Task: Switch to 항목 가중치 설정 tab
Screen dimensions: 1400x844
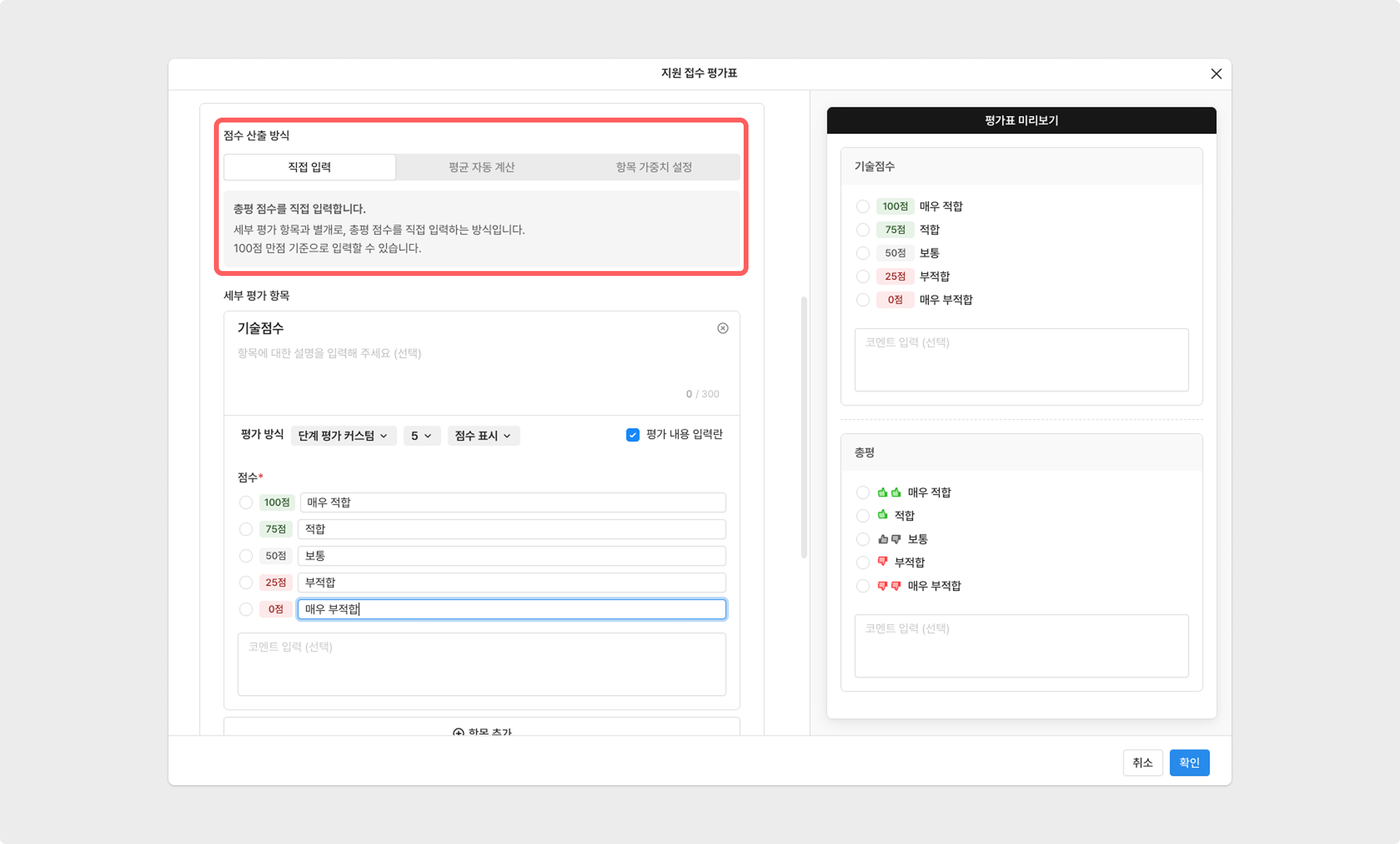Action: (653, 167)
